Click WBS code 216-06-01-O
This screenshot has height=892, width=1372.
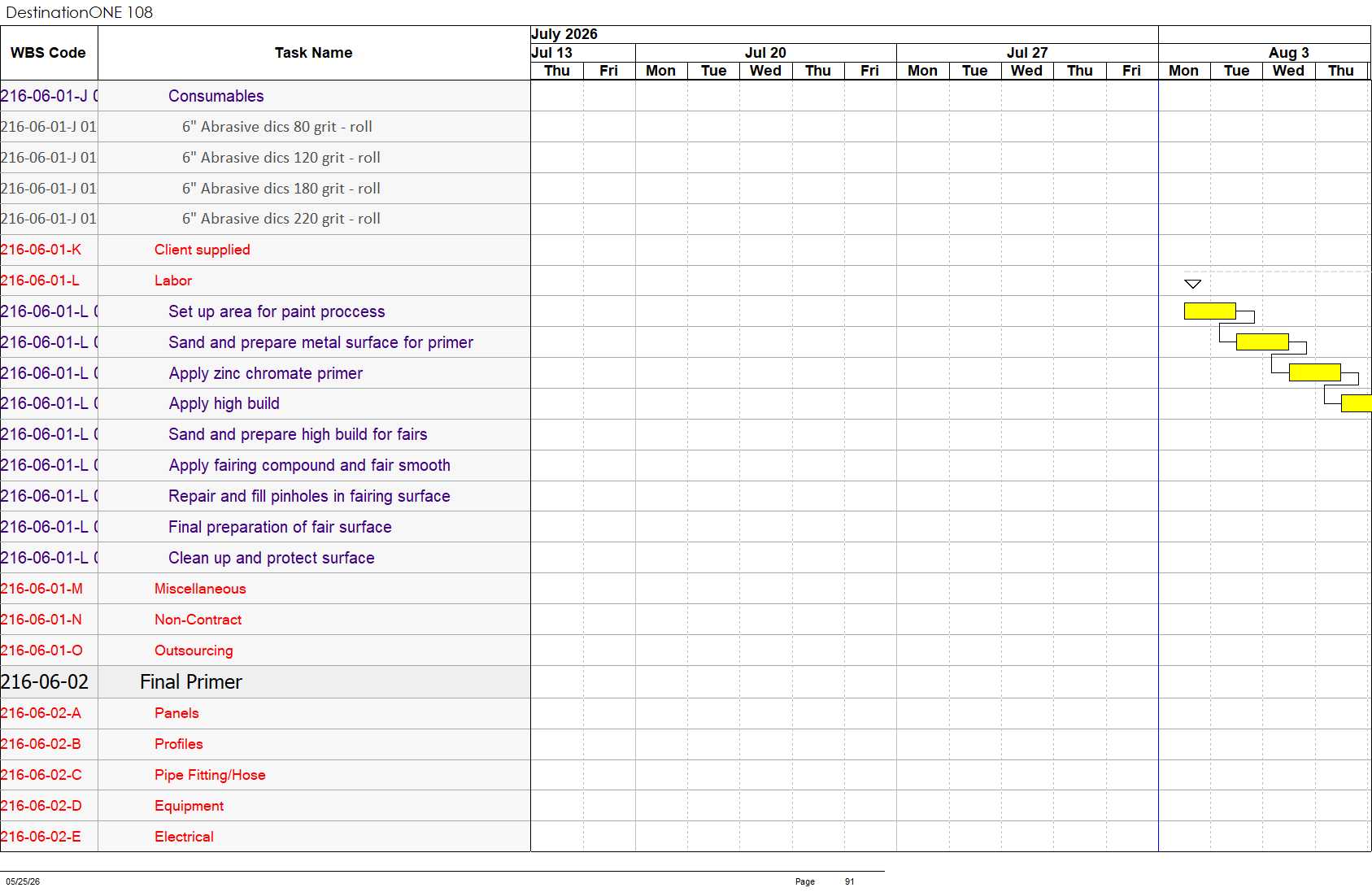(x=41, y=651)
